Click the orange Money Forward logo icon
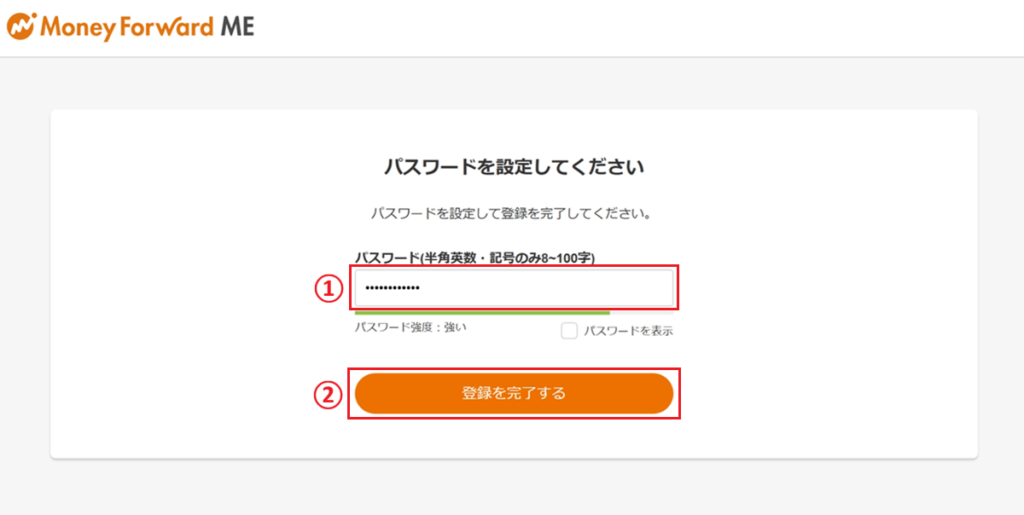The image size is (1024, 515). tap(21, 27)
